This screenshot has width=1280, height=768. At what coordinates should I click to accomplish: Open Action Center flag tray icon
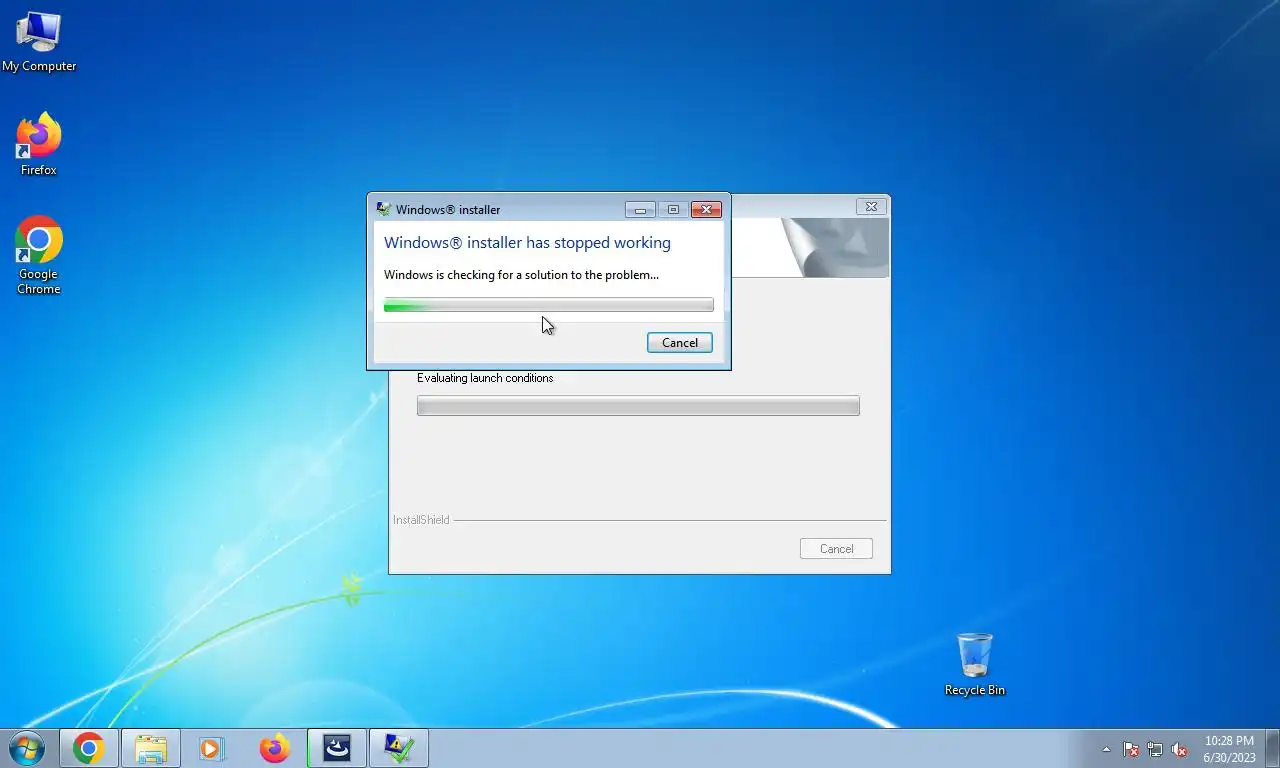tap(1131, 749)
